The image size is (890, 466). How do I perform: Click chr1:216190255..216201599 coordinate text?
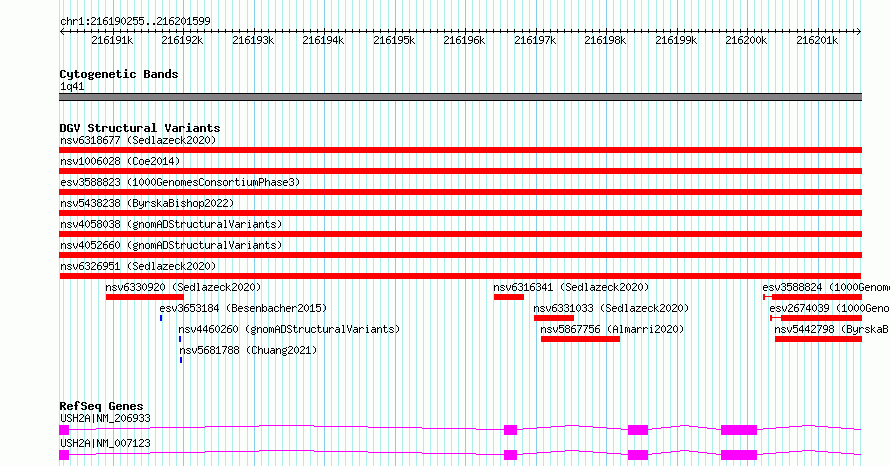(x=135, y=21)
